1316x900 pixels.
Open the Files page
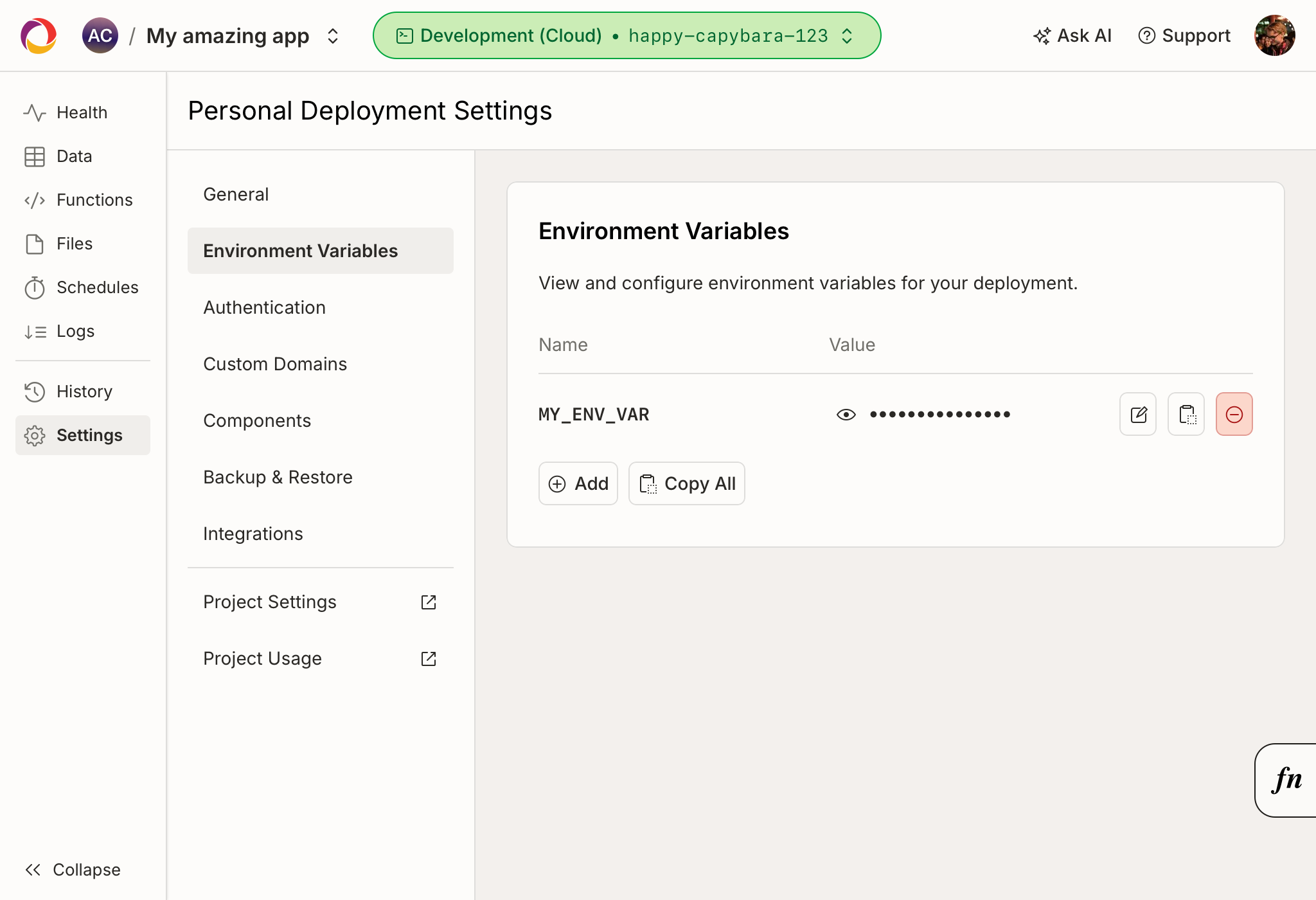pyautogui.click(x=83, y=244)
